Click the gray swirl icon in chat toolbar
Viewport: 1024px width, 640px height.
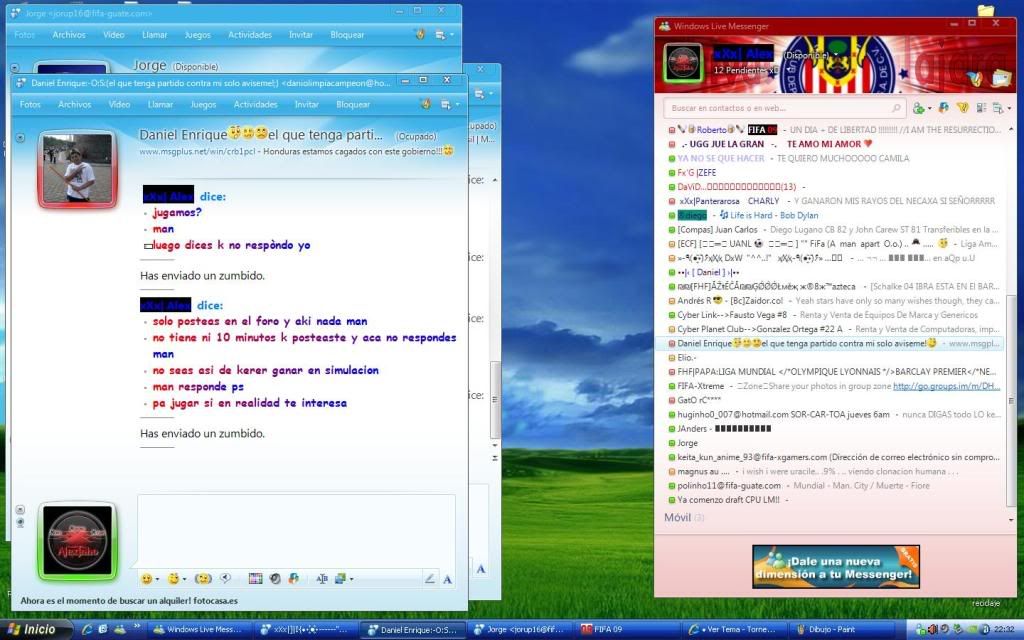(x=275, y=578)
